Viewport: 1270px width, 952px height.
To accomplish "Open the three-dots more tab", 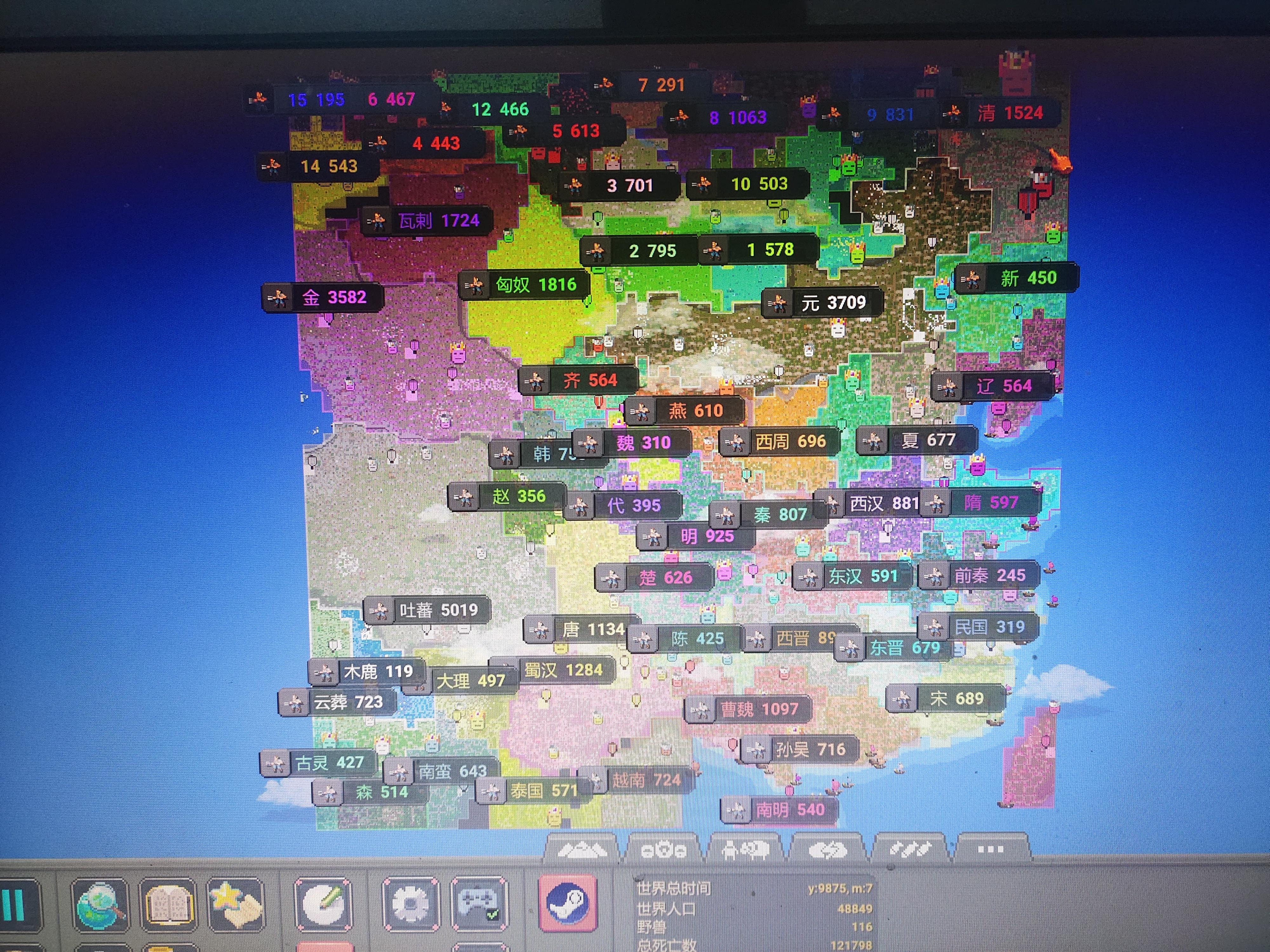I will click(990, 849).
